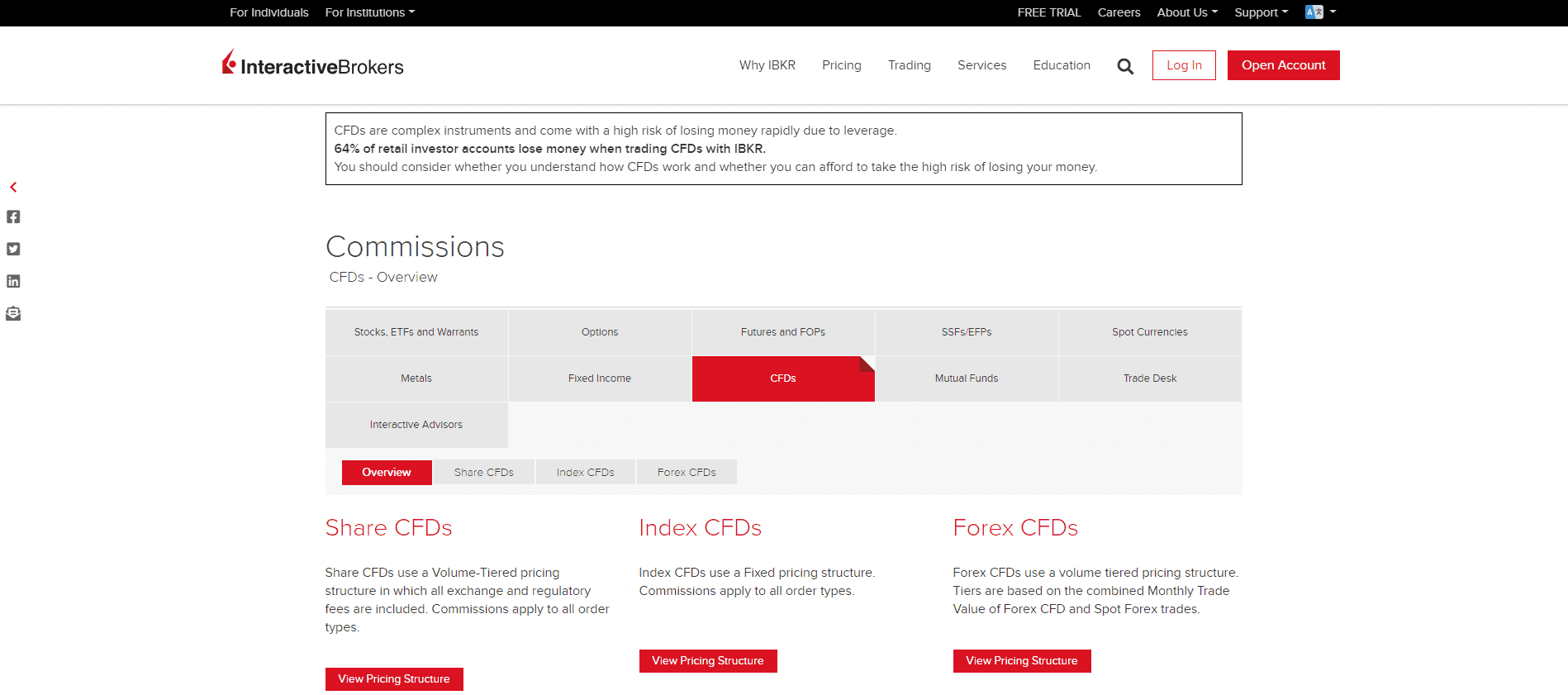
Task: View Pricing Structure for Share CFDs
Action: (x=394, y=679)
